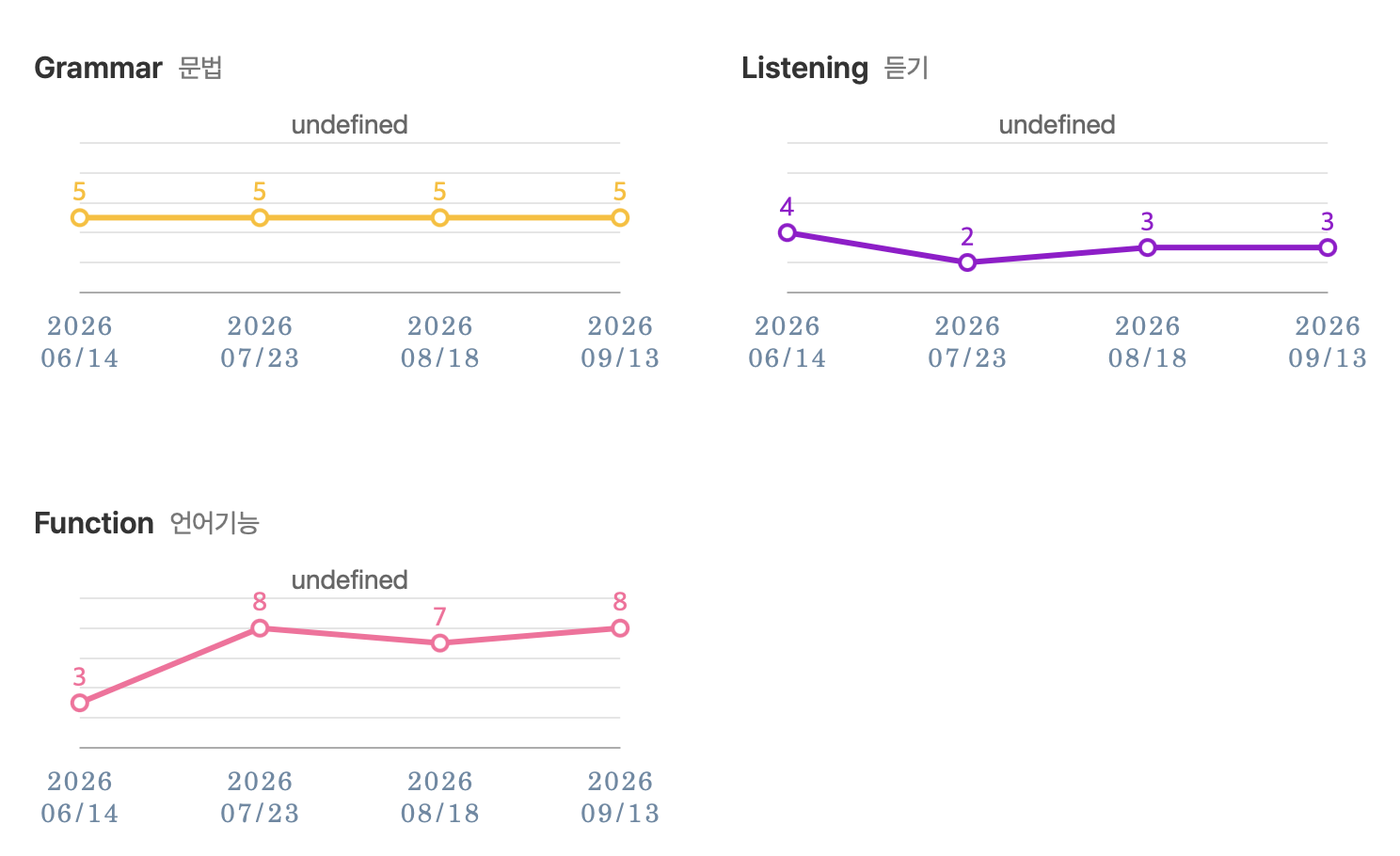Click the Function section heading
The width and height of the screenshot is (1400, 856).
pos(147,523)
